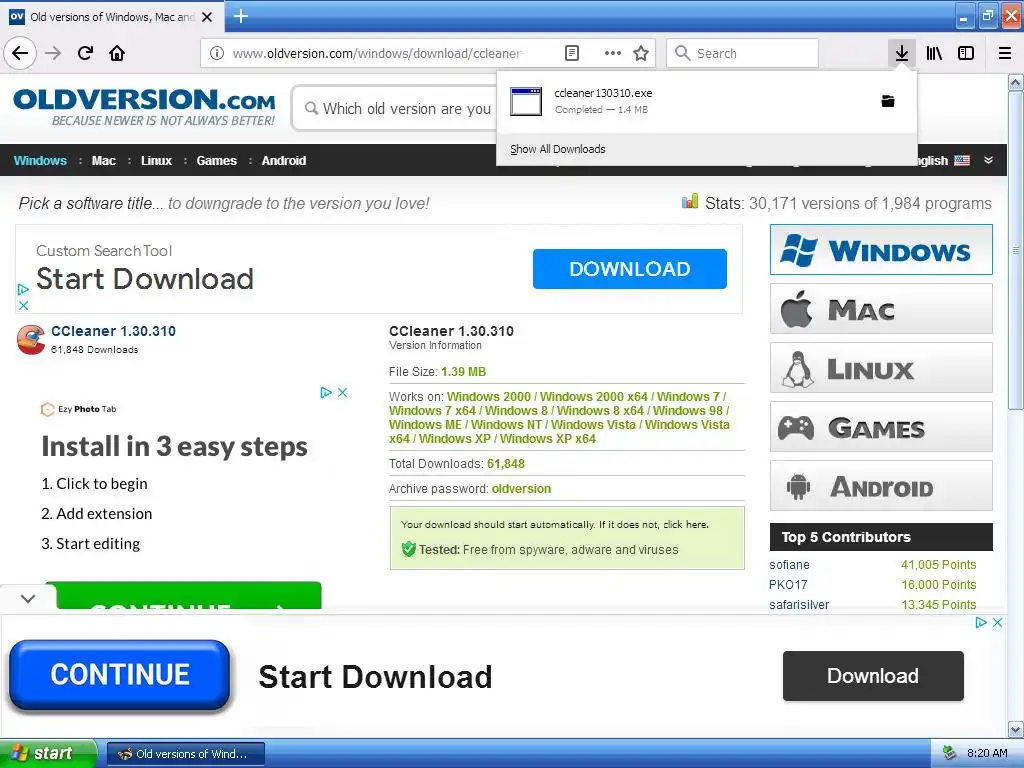
Task: Close the Custom Search Tool ad
Action: [24, 305]
